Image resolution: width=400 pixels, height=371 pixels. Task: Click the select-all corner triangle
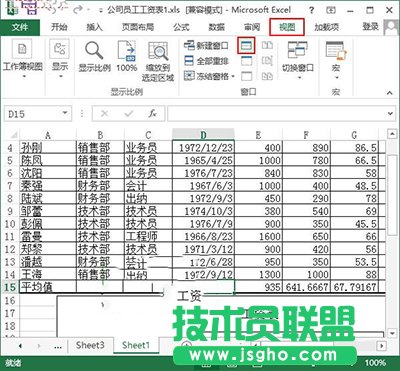point(14,135)
